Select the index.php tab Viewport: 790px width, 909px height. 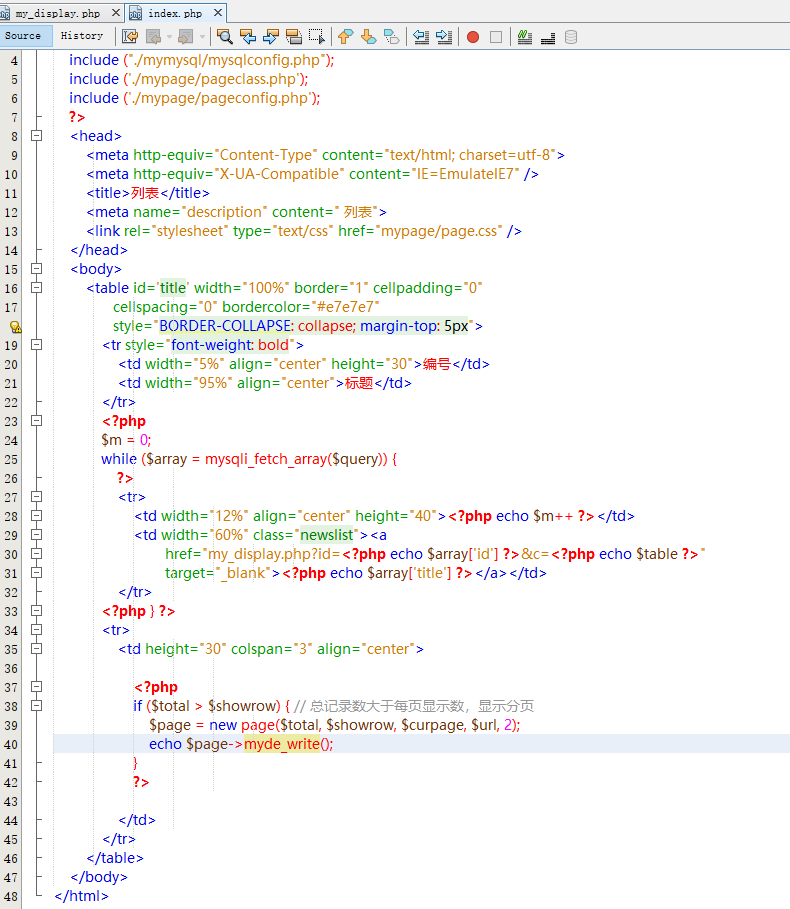175,13
